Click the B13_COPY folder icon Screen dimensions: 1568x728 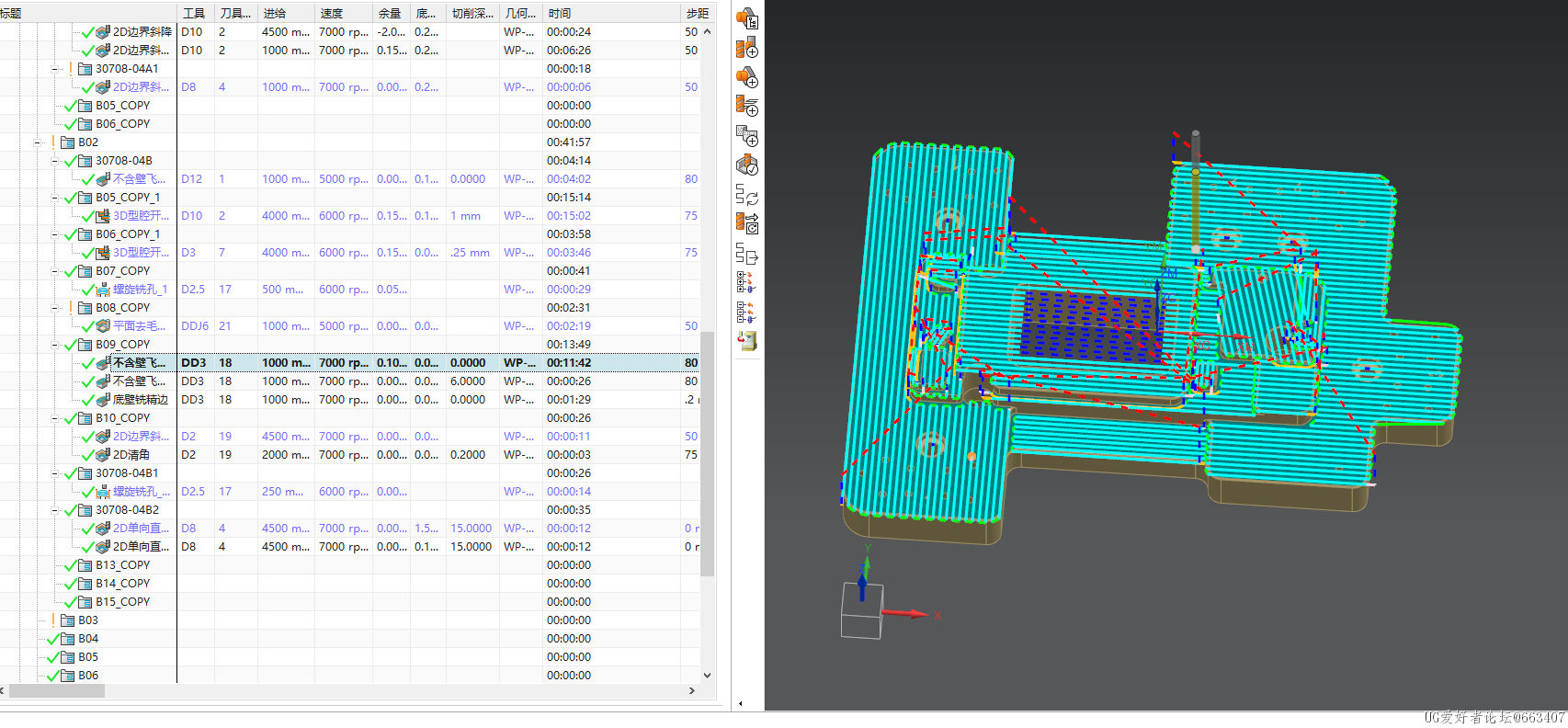pos(85,565)
